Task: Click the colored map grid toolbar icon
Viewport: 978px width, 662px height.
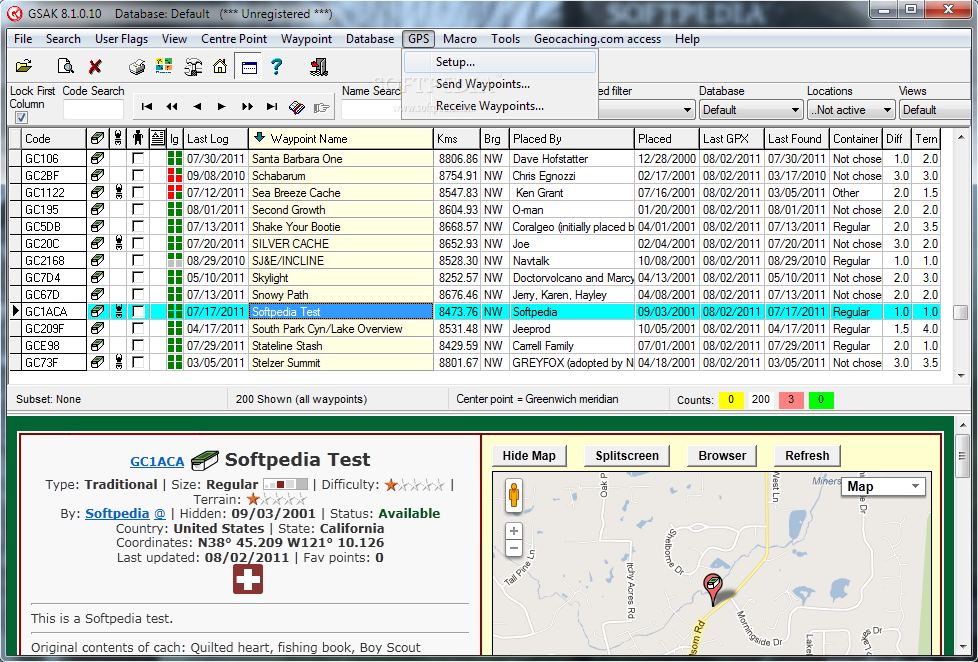Action: (x=164, y=66)
